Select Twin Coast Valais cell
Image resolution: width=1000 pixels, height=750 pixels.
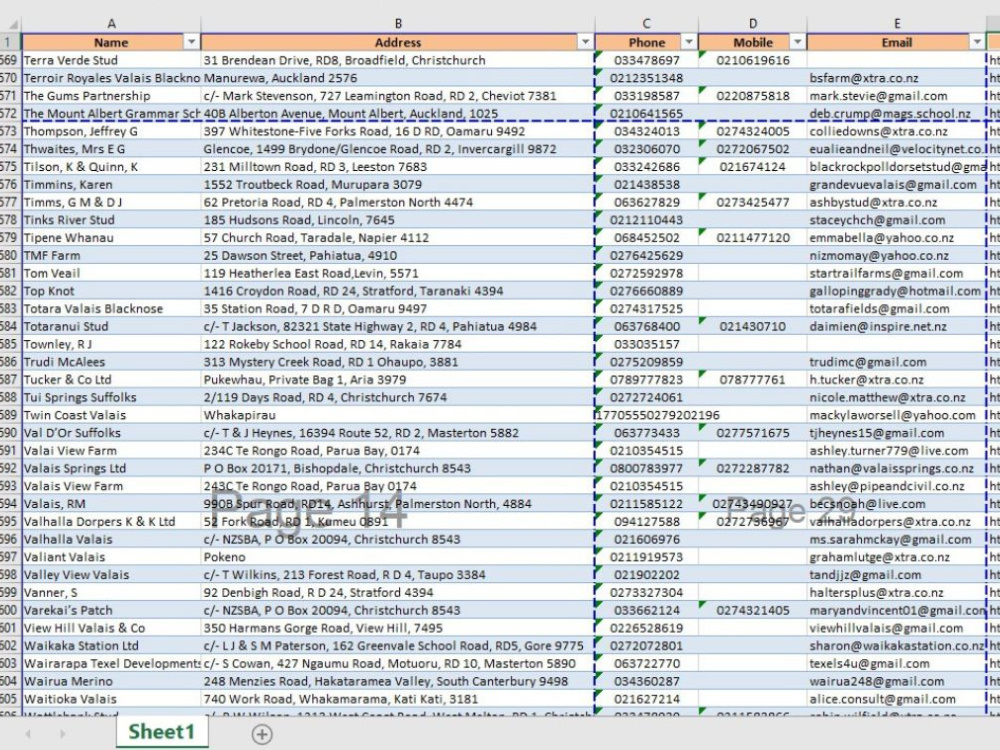click(x=111, y=415)
